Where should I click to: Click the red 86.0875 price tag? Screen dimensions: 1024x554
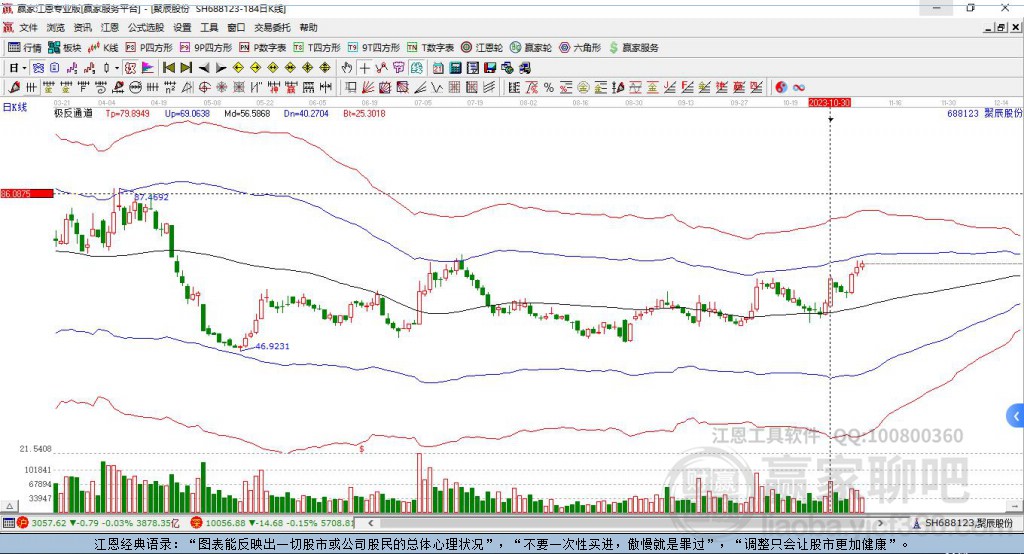point(27,193)
